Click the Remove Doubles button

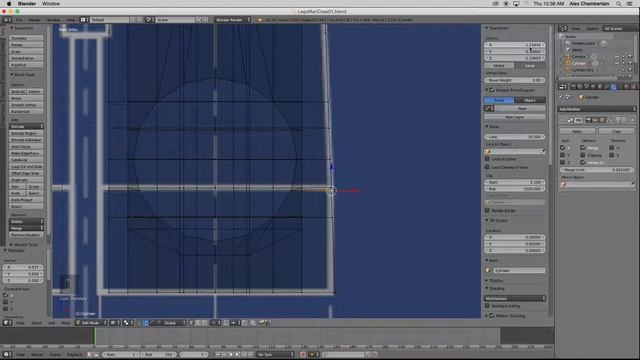(x=26, y=235)
